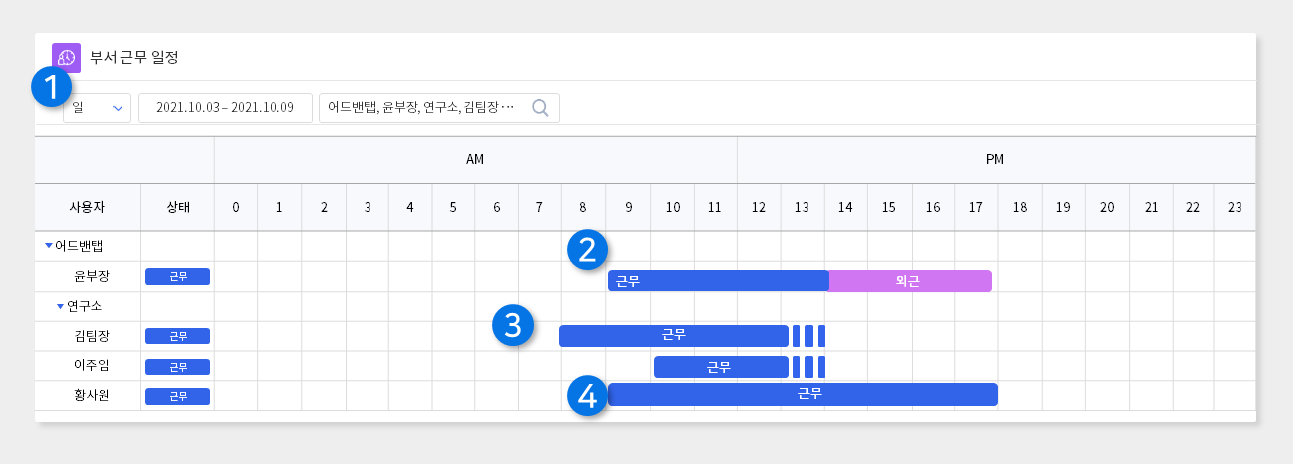Select 김팀장's 근무 timeline bar
Image resolution: width=1293 pixels, height=464 pixels.
pos(674,336)
